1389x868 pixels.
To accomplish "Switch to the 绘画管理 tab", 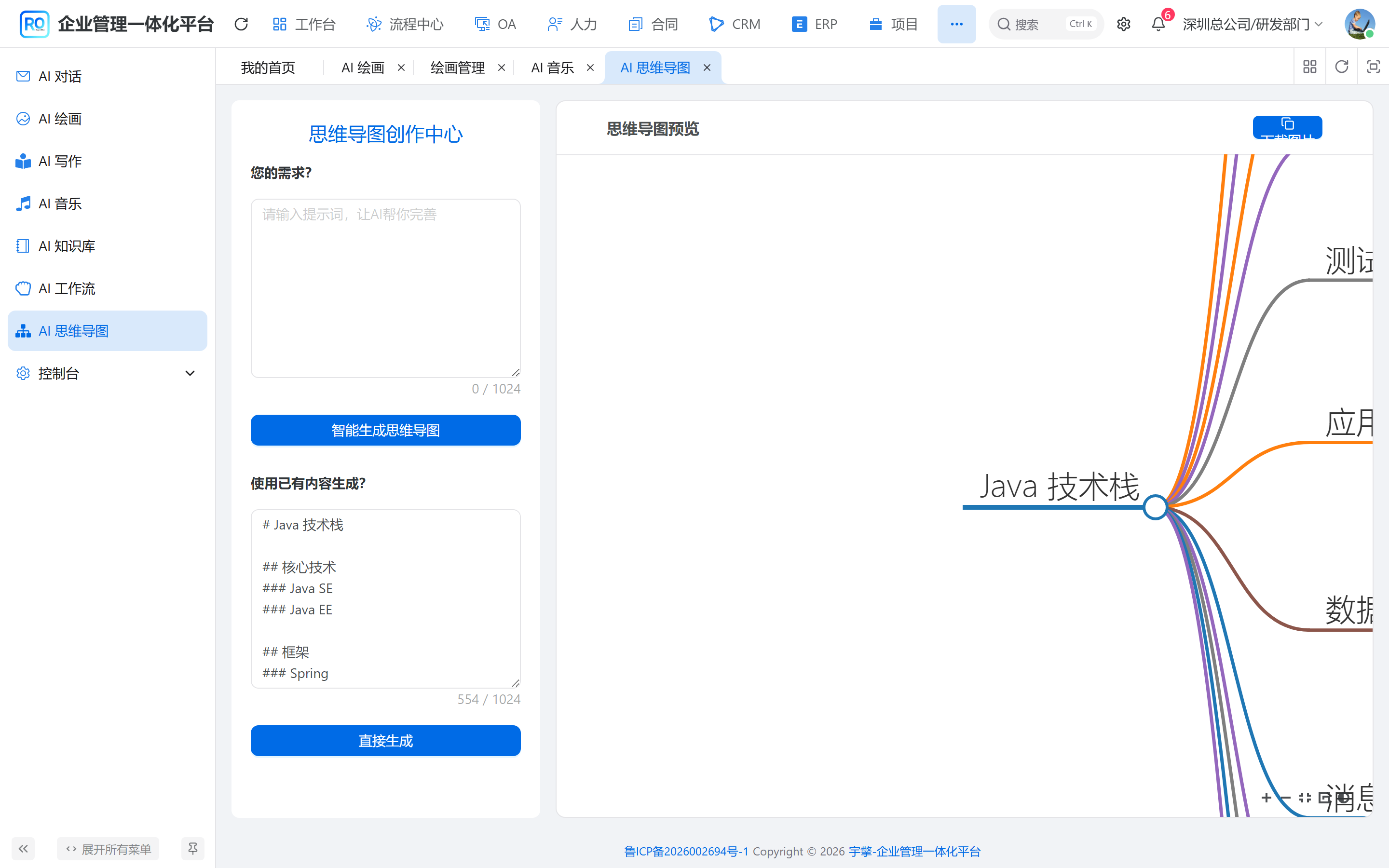I will (x=457, y=68).
